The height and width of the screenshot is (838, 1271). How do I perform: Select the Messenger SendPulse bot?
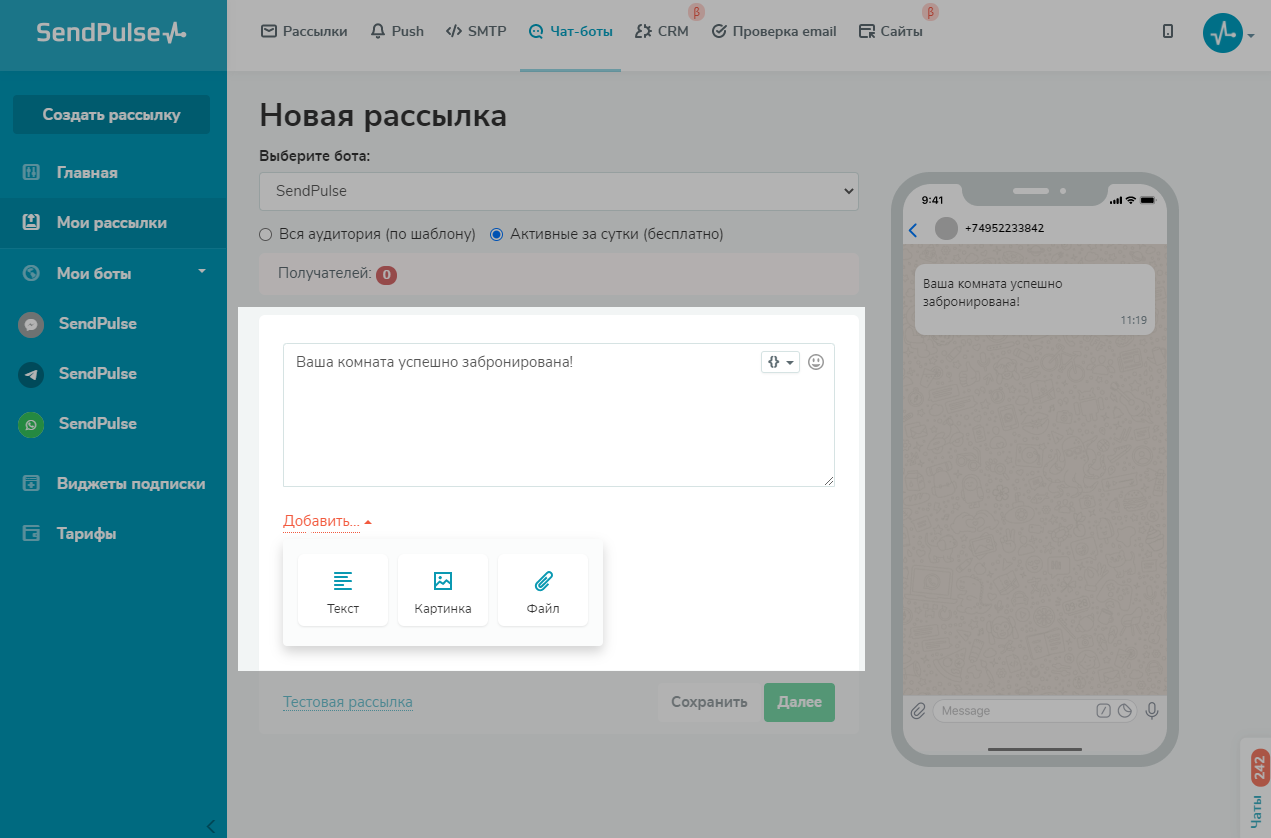coord(97,324)
